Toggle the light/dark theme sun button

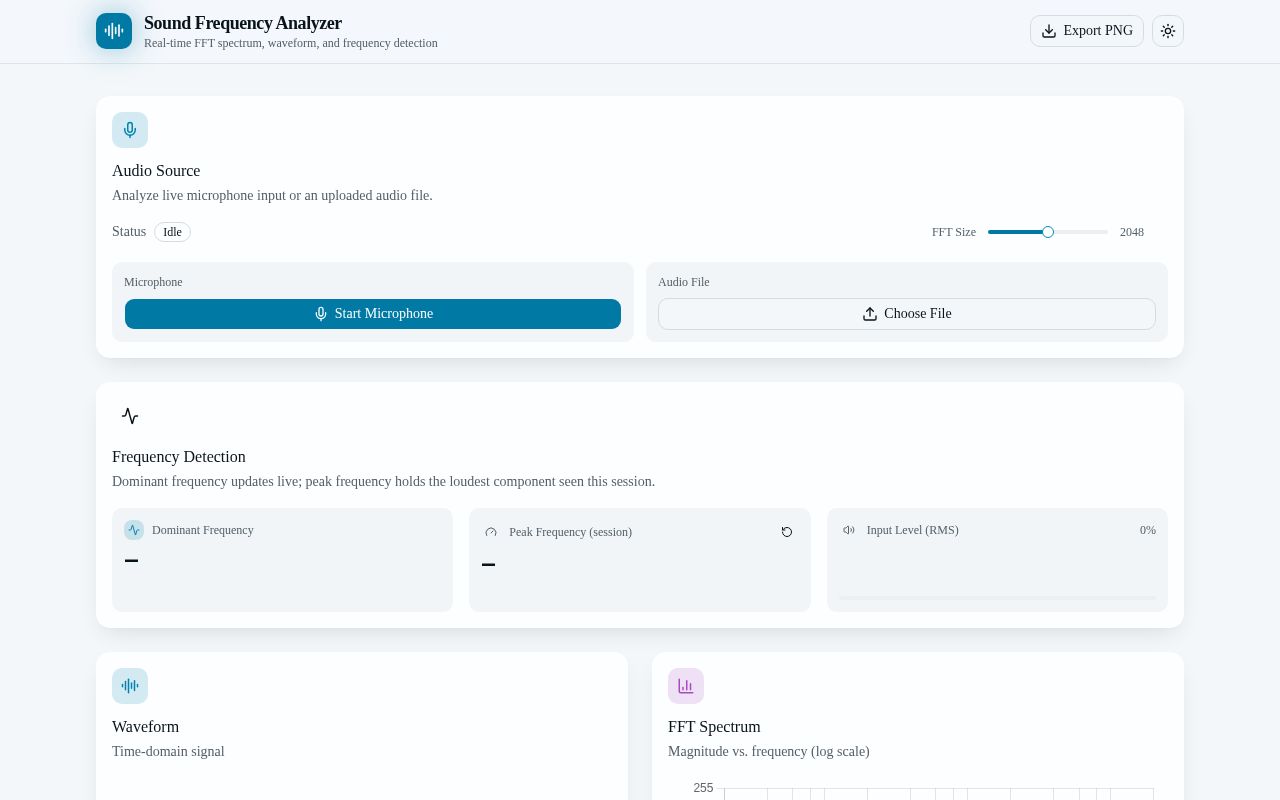pos(1168,31)
